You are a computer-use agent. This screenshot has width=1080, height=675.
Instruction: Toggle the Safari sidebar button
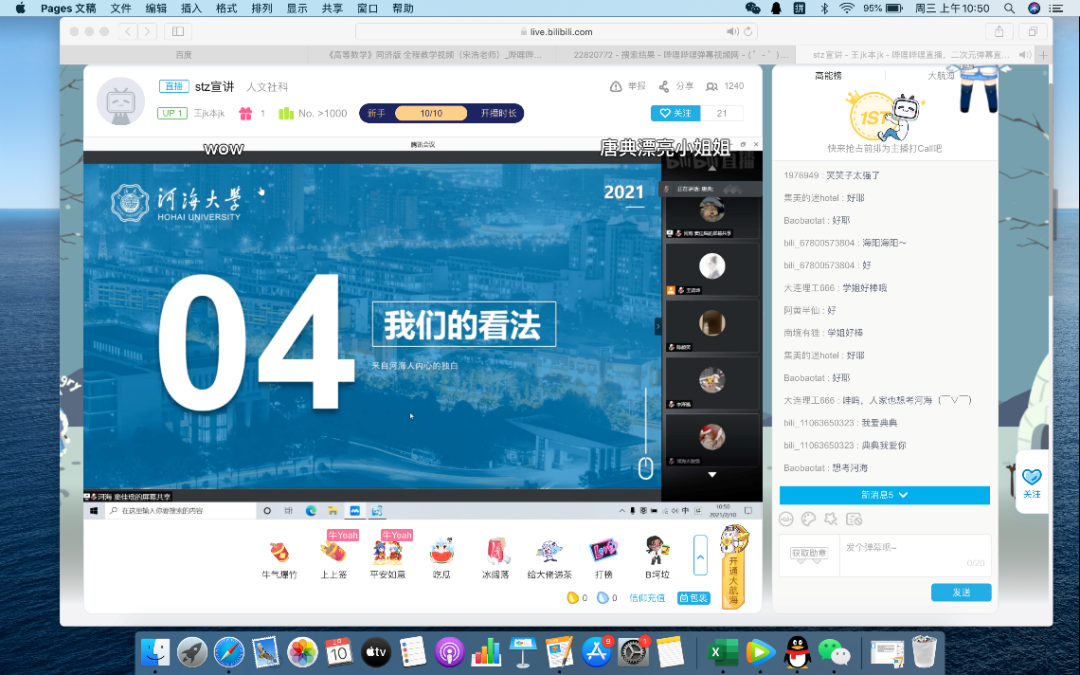(x=179, y=32)
